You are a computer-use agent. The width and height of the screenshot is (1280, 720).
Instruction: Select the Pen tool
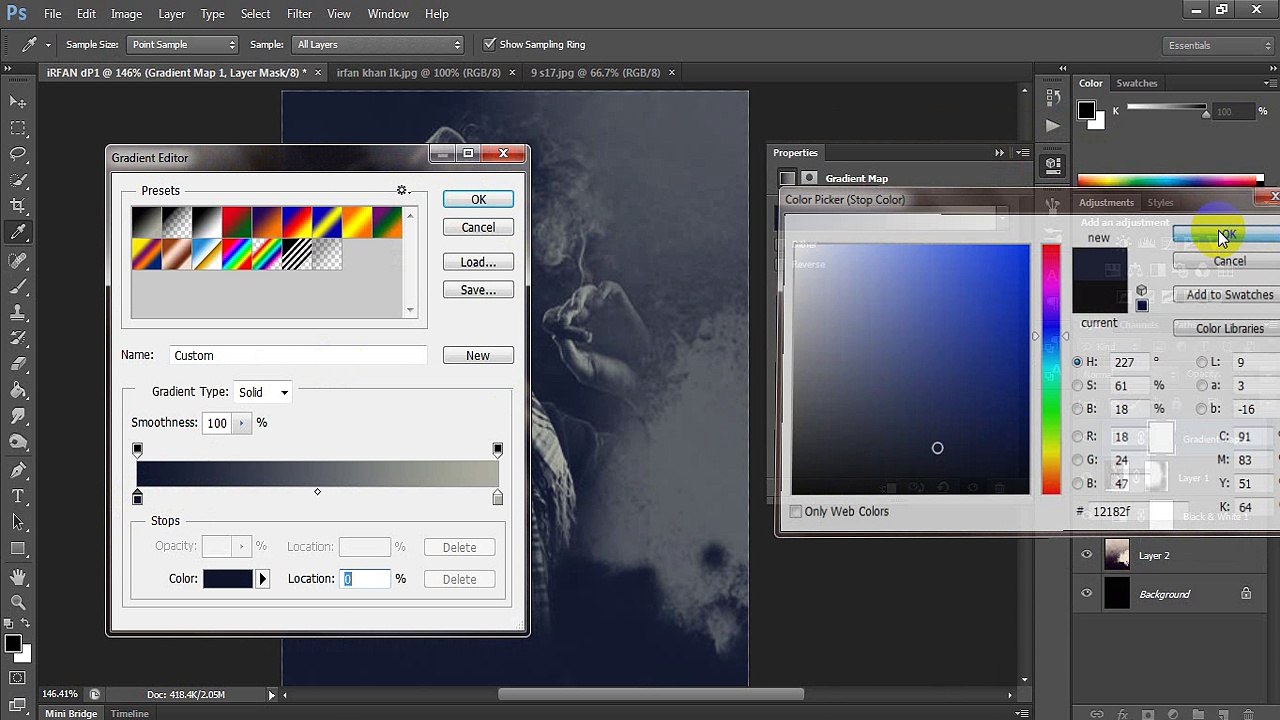click(18, 470)
